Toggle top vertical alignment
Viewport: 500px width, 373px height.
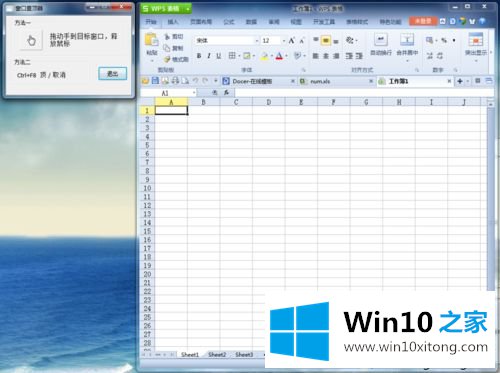(316, 40)
